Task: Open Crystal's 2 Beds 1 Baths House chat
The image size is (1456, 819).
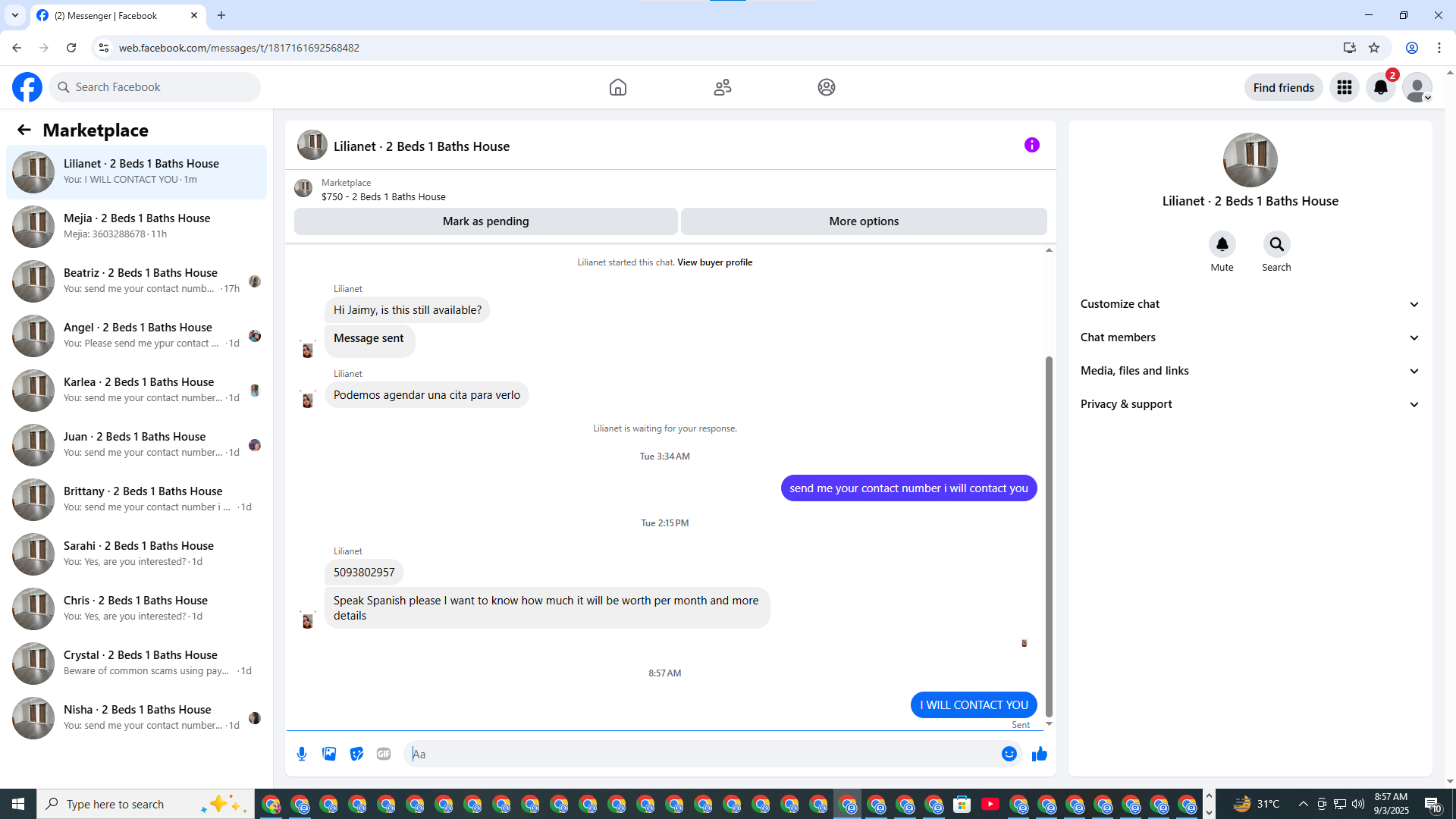Action: pos(136,664)
